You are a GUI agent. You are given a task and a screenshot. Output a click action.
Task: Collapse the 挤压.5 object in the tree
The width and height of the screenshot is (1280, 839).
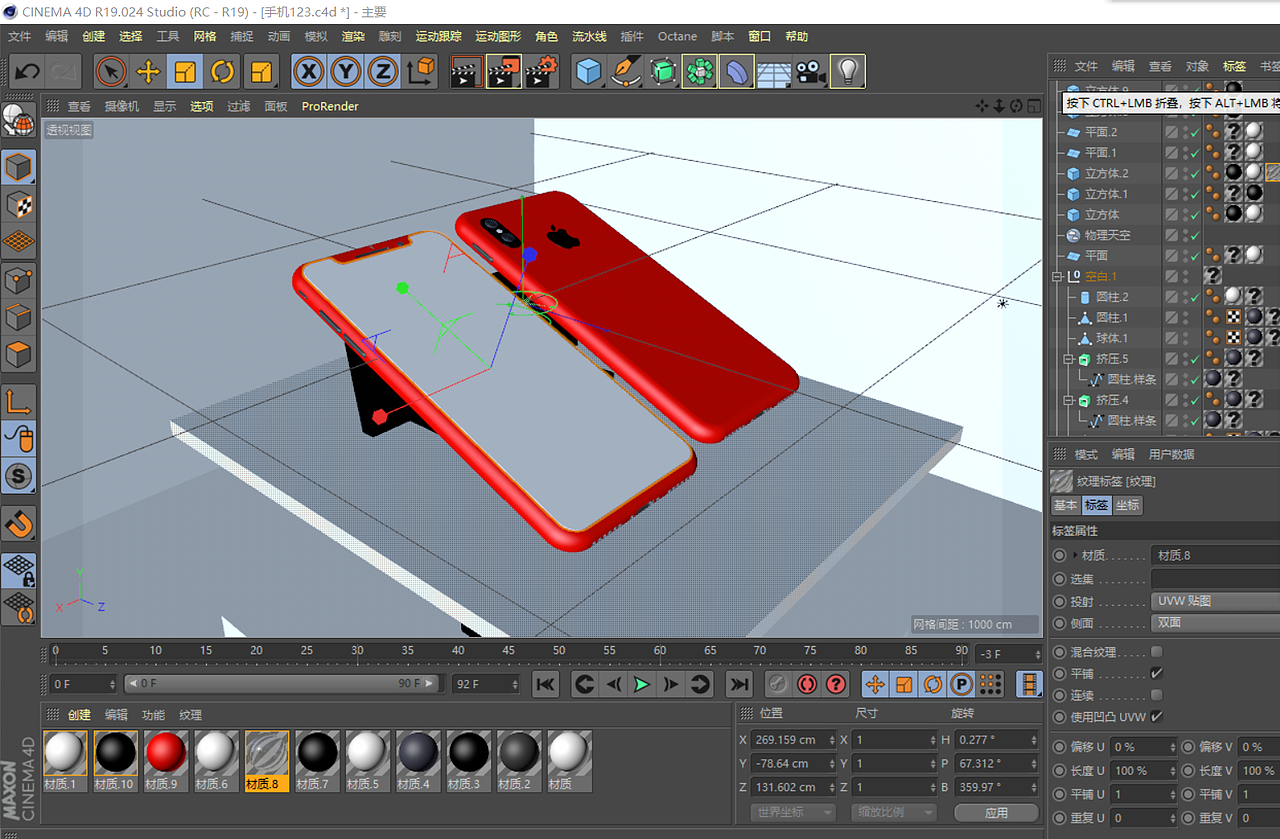point(1069,359)
